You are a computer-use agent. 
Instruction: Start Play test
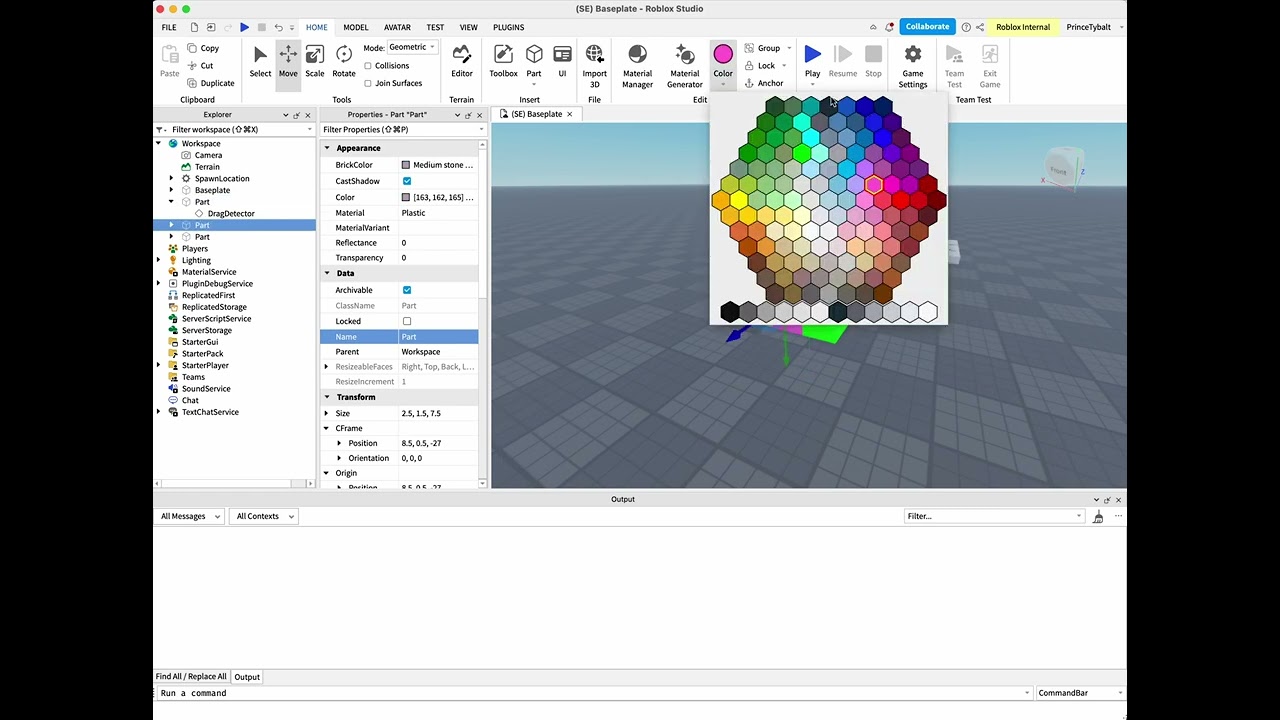(x=812, y=62)
